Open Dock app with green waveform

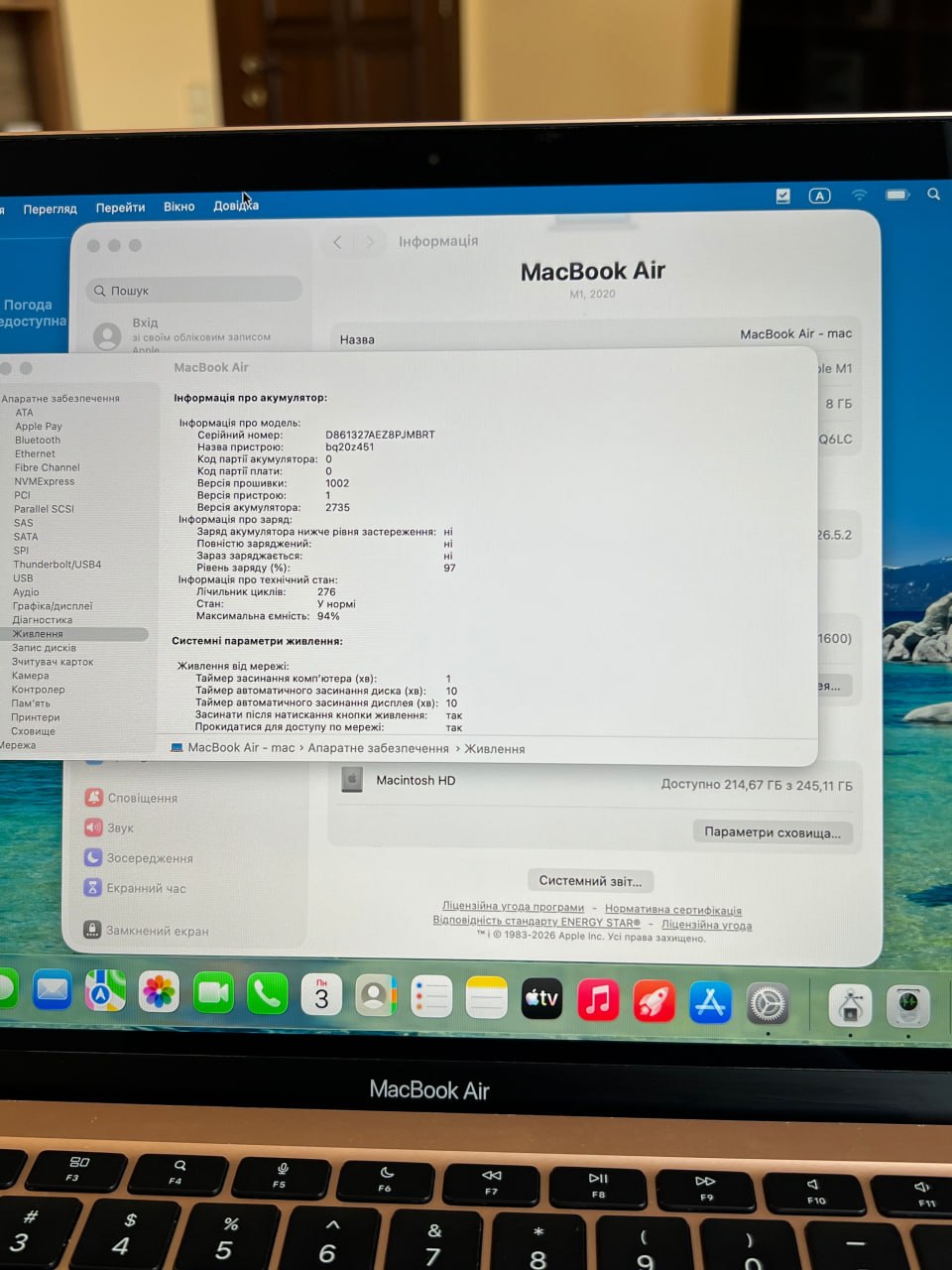click(x=908, y=1006)
